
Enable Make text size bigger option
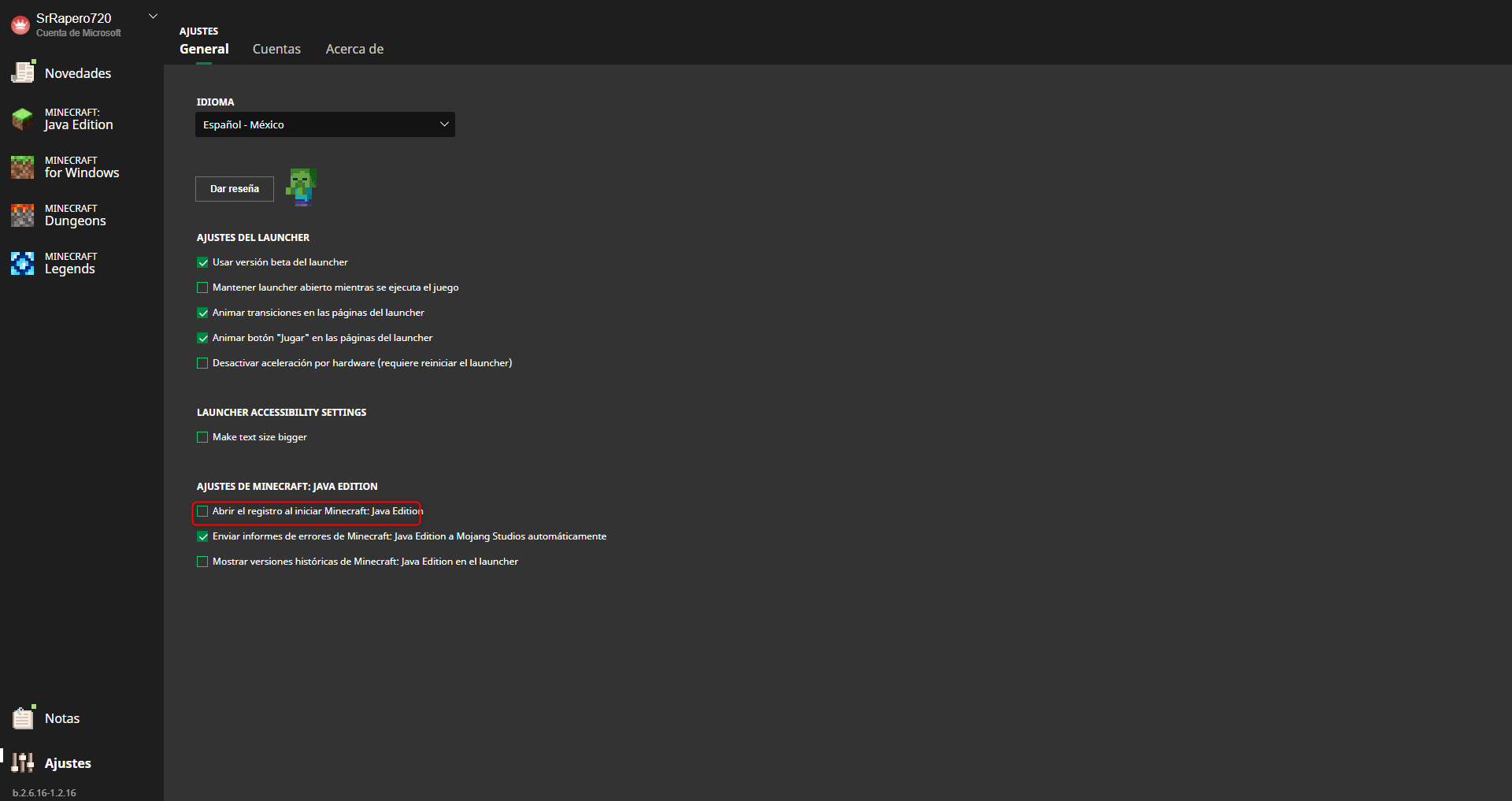tap(202, 437)
